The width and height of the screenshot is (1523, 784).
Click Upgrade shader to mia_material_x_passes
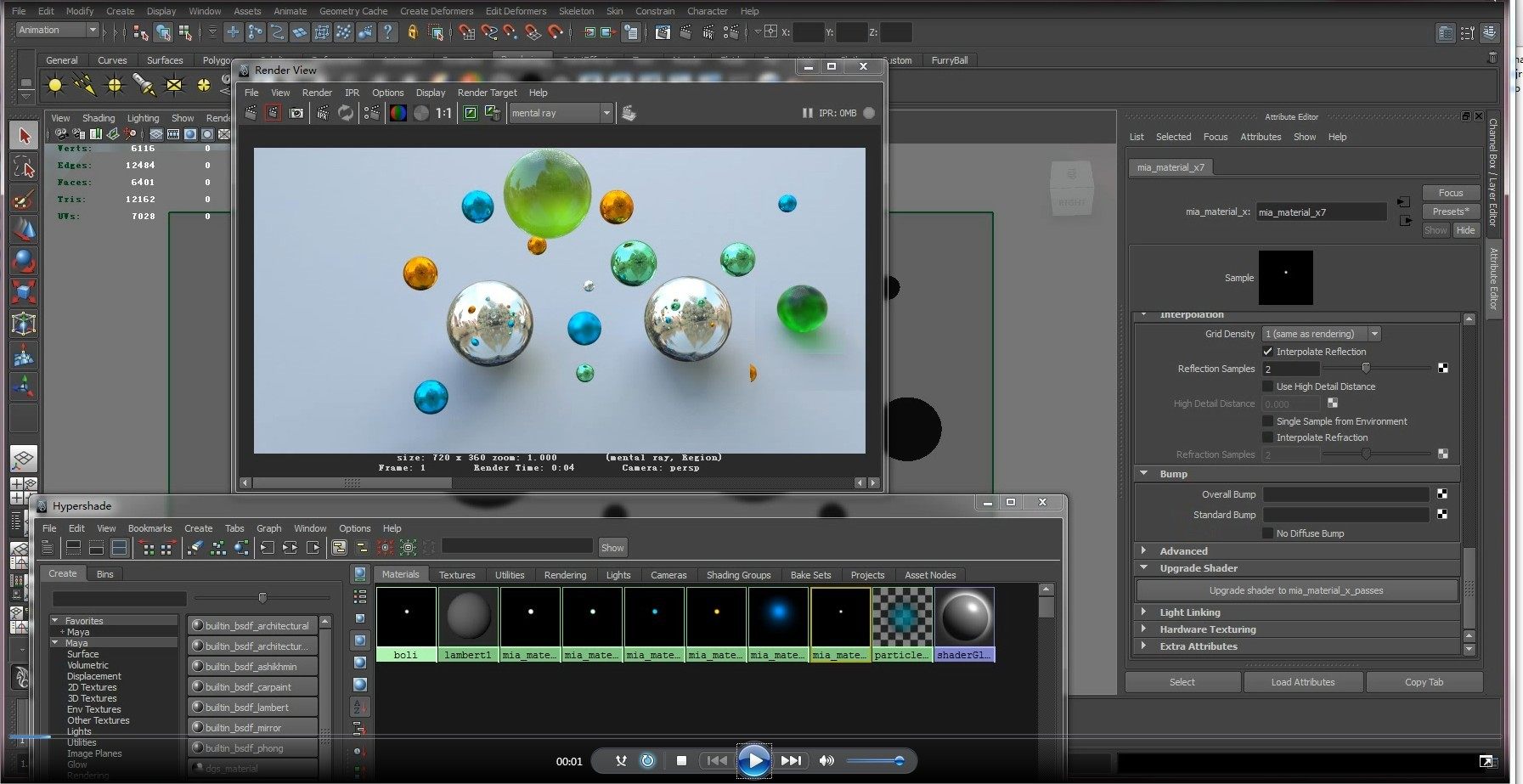pyautogui.click(x=1295, y=589)
